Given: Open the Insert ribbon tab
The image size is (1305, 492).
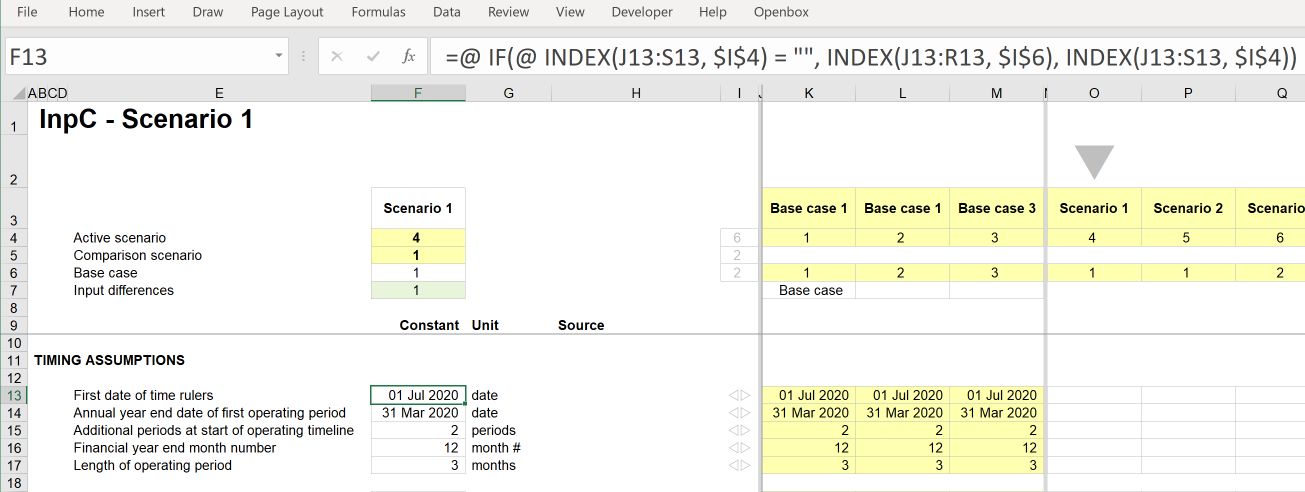Looking at the screenshot, I should tap(149, 12).
